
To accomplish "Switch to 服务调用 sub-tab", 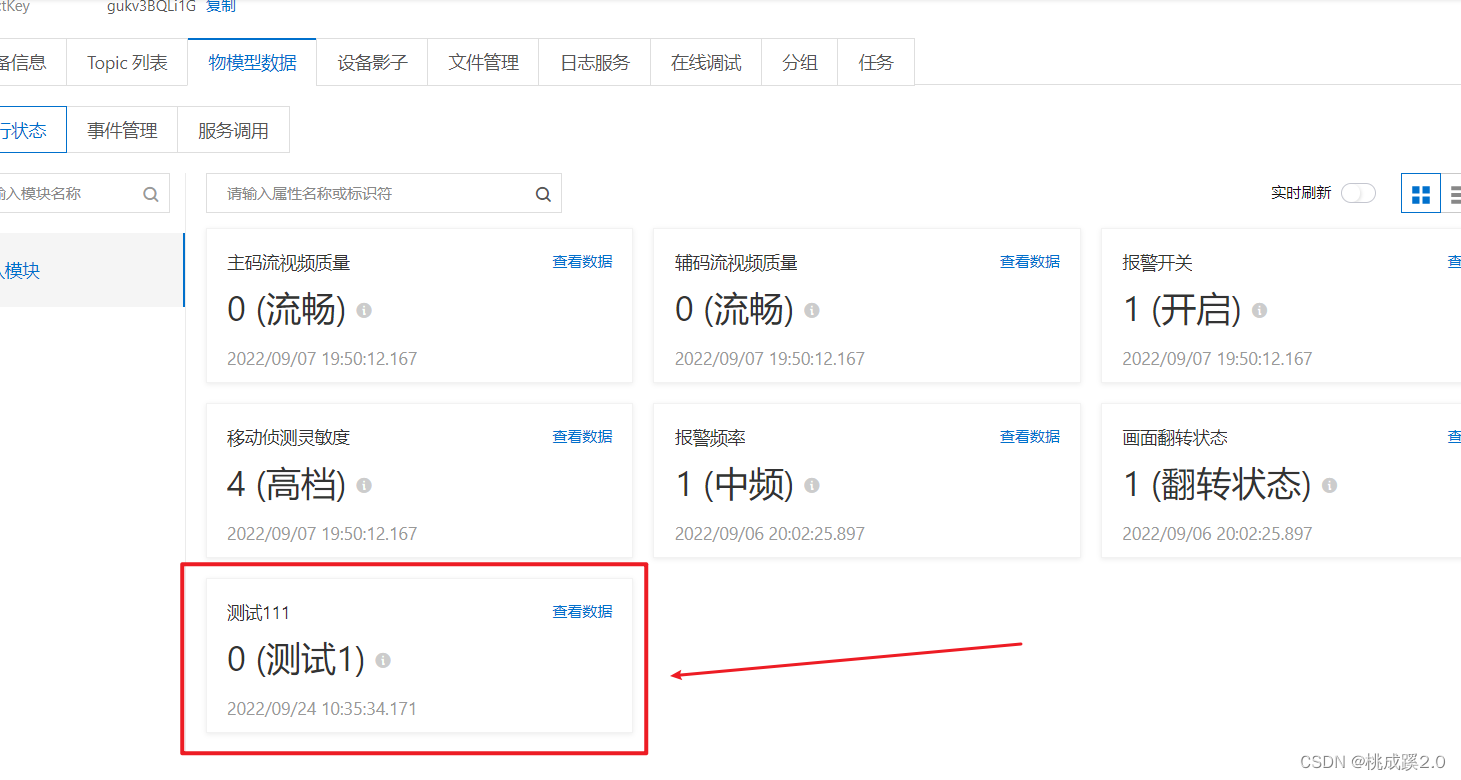I will click(x=233, y=130).
